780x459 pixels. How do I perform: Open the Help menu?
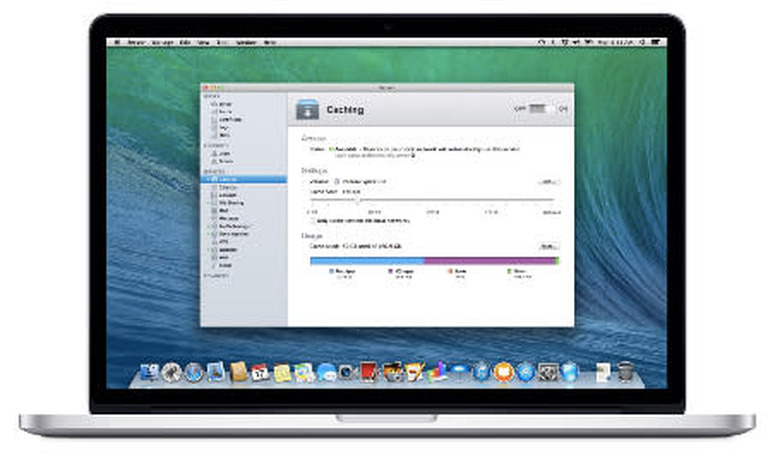point(270,42)
